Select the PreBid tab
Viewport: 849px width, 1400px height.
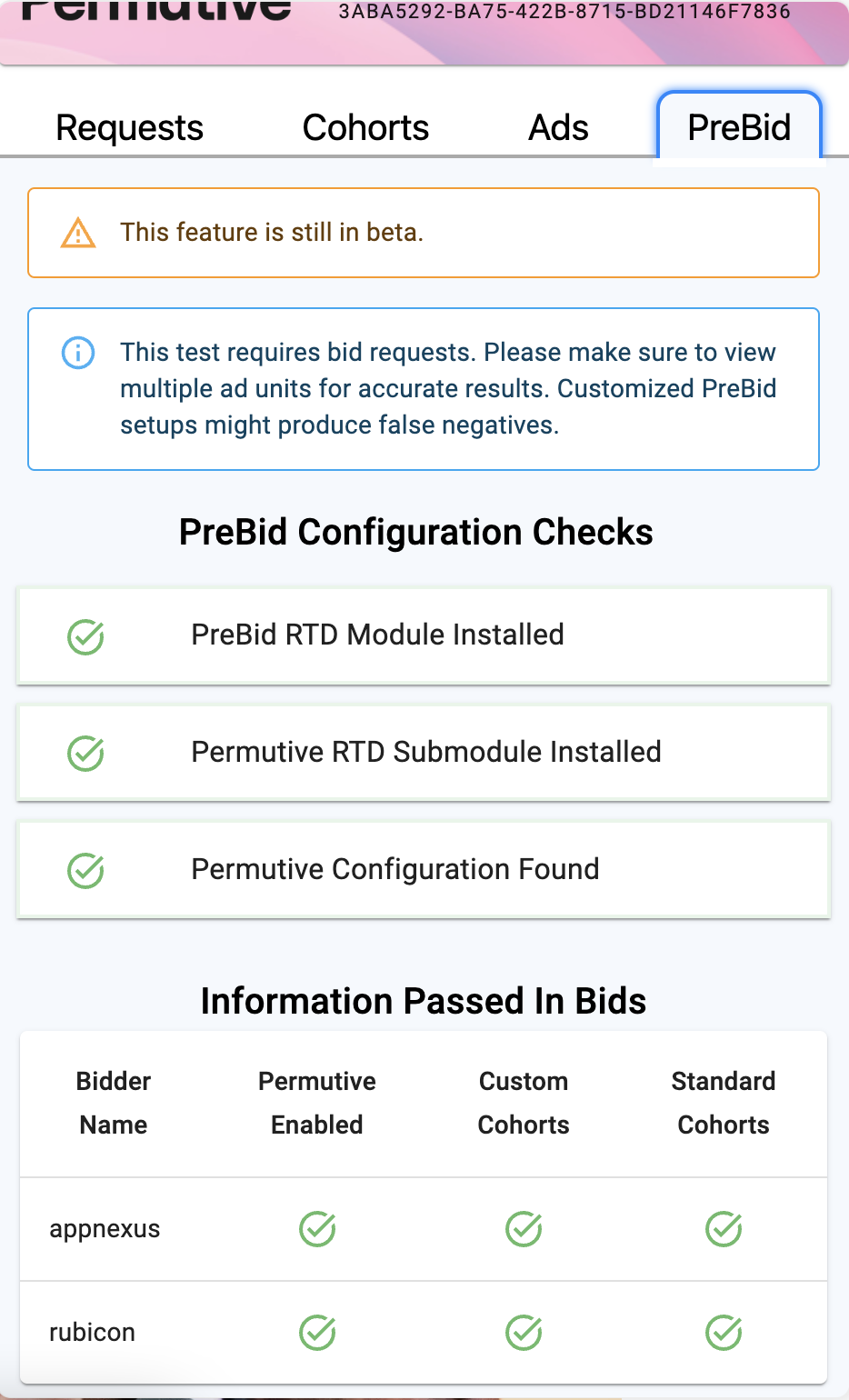pos(739,127)
